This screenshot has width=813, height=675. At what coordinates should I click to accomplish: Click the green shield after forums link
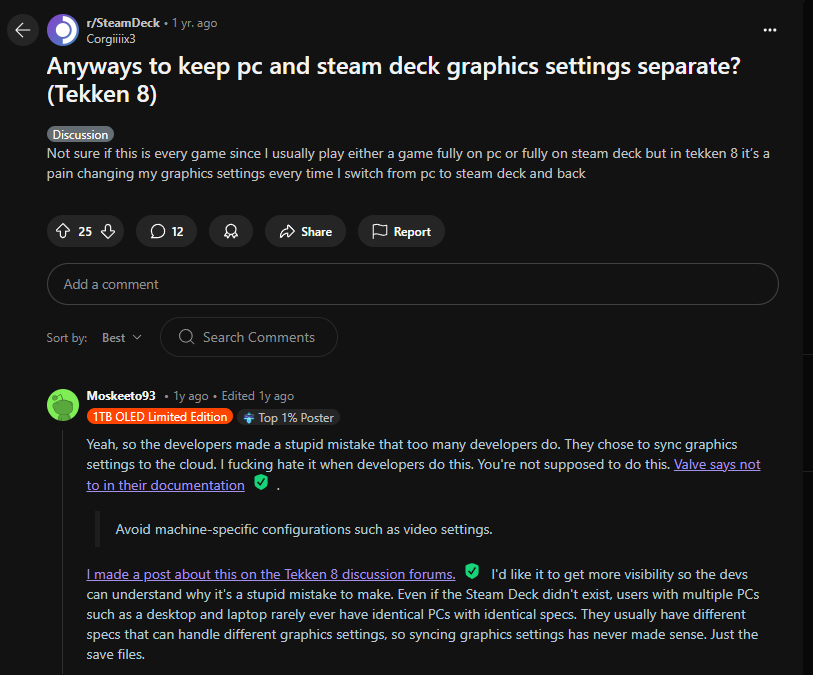(472, 571)
